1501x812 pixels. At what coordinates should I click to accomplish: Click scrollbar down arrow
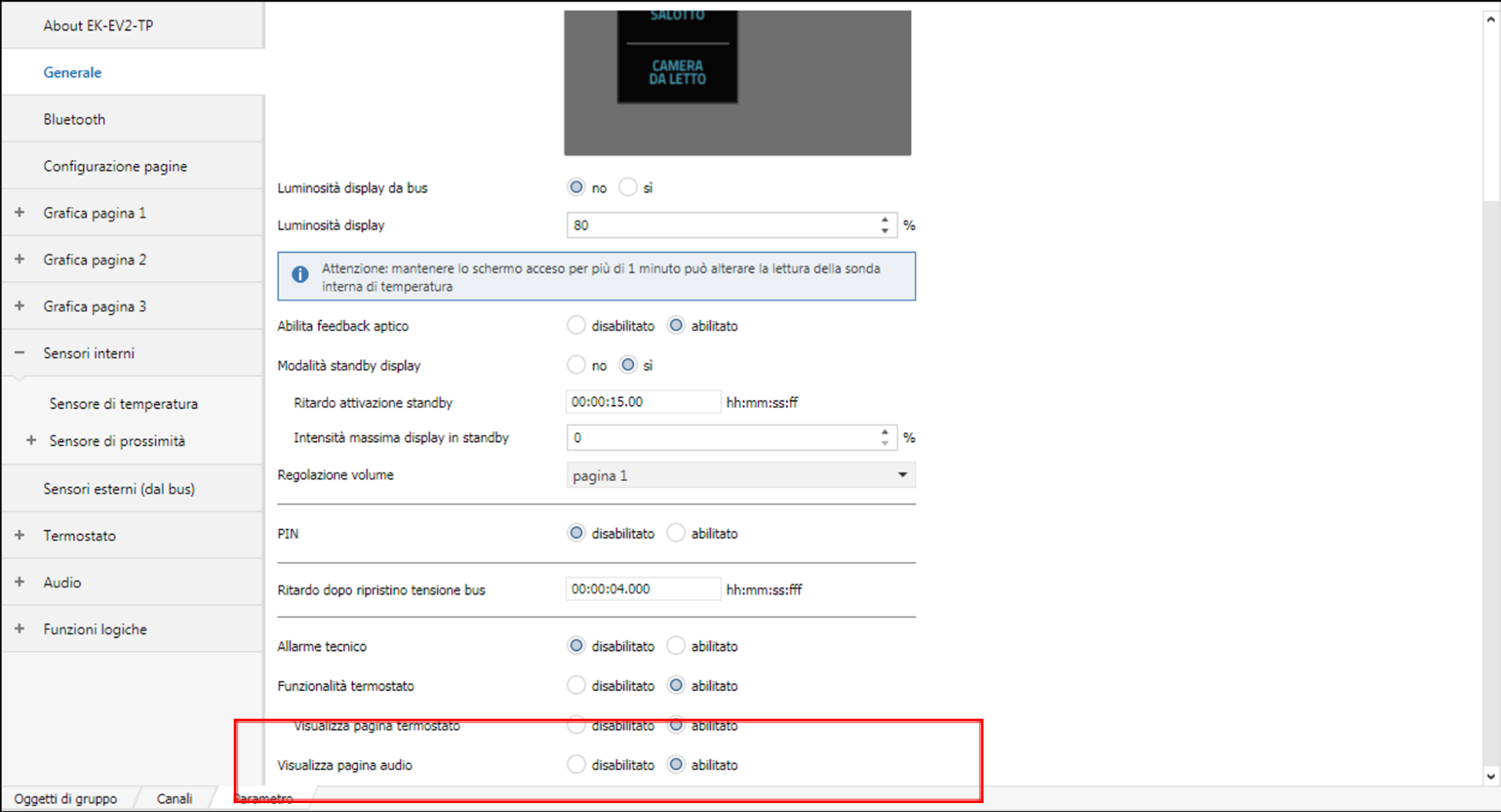pos(1491,776)
